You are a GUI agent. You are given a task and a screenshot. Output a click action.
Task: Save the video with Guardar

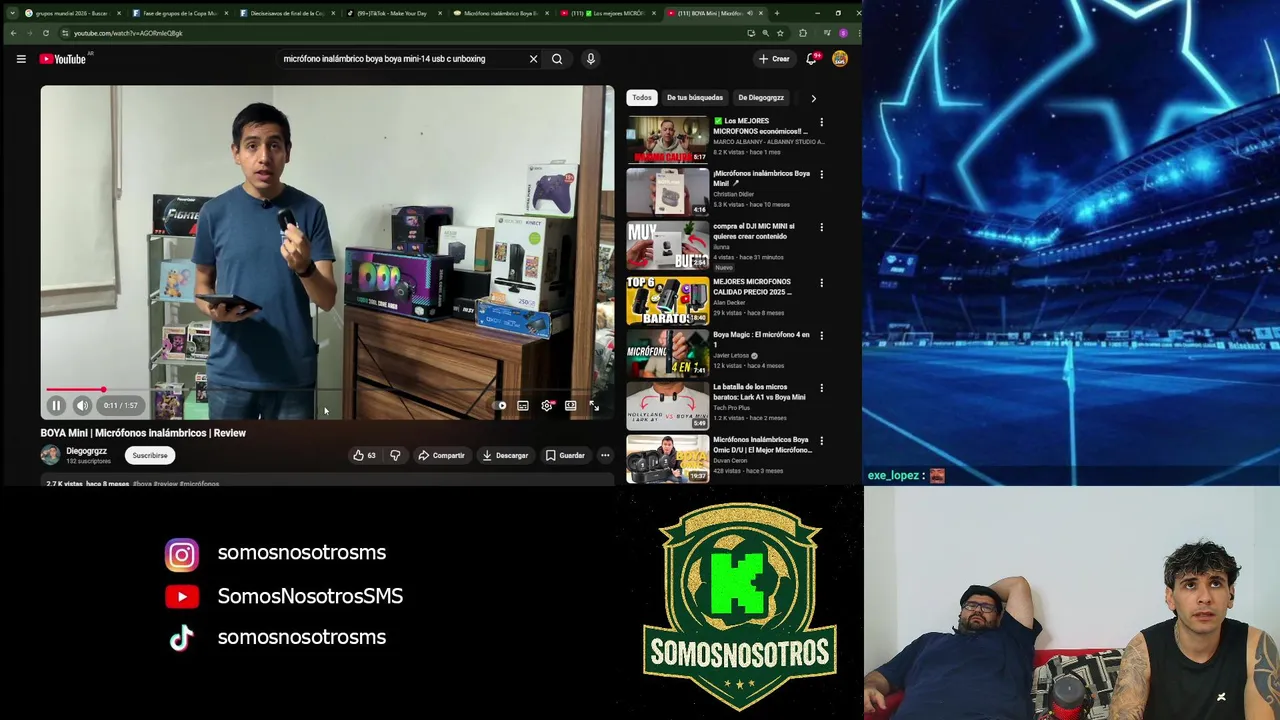coord(565,456)
